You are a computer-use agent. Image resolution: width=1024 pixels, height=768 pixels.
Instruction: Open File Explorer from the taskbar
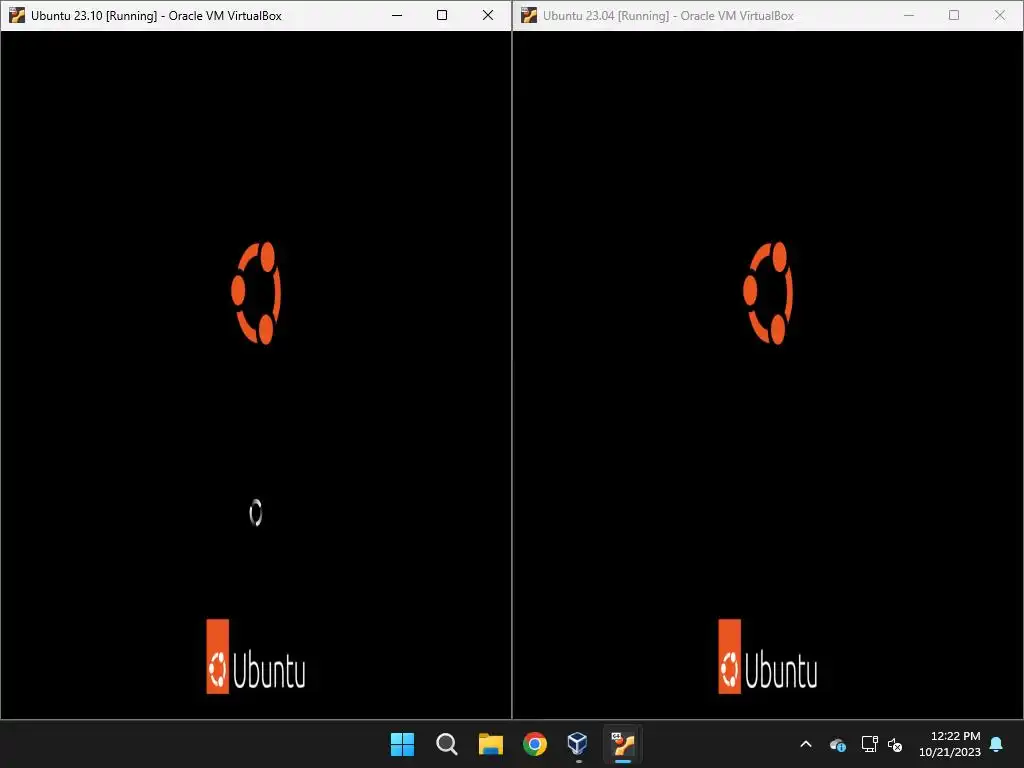tap(490, 744)
